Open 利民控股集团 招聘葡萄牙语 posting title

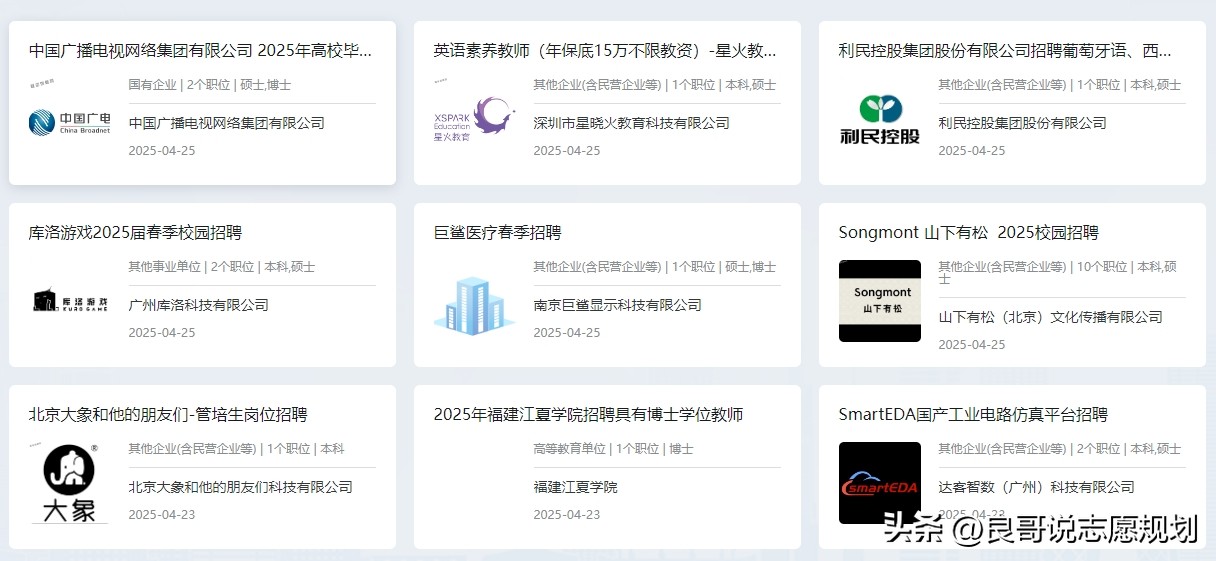point(1005,50)
